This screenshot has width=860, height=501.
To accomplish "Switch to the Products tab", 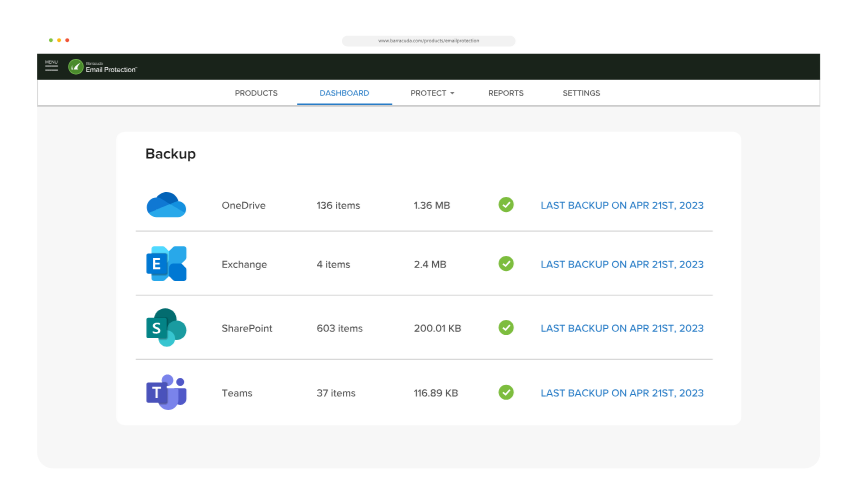I will [x=256, y=93].
